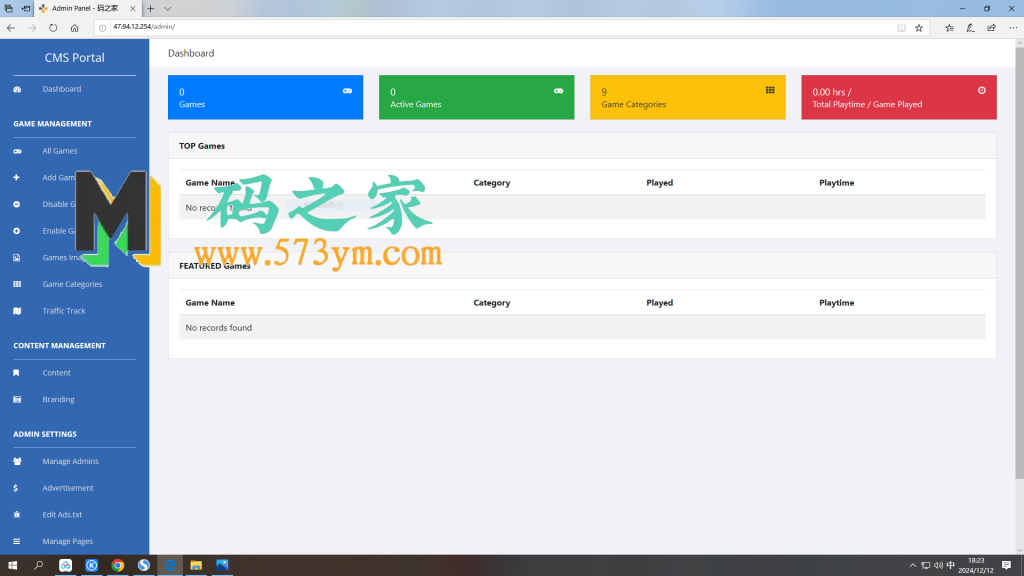The height and width of the screenshot is (576, 1024).
Task: Click the Games Categories grid icon in sidebar
Action: pyautogui.click(x=16, y=284)
